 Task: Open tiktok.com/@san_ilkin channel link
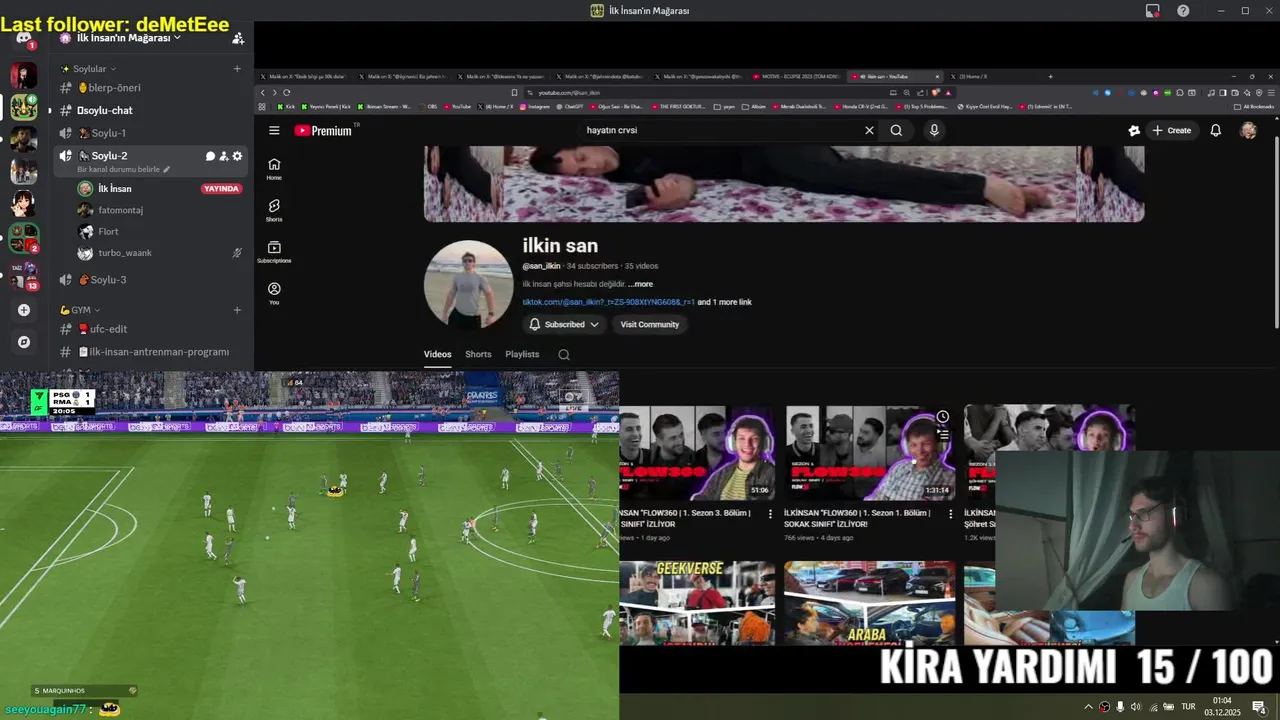(x=608, y=302)
